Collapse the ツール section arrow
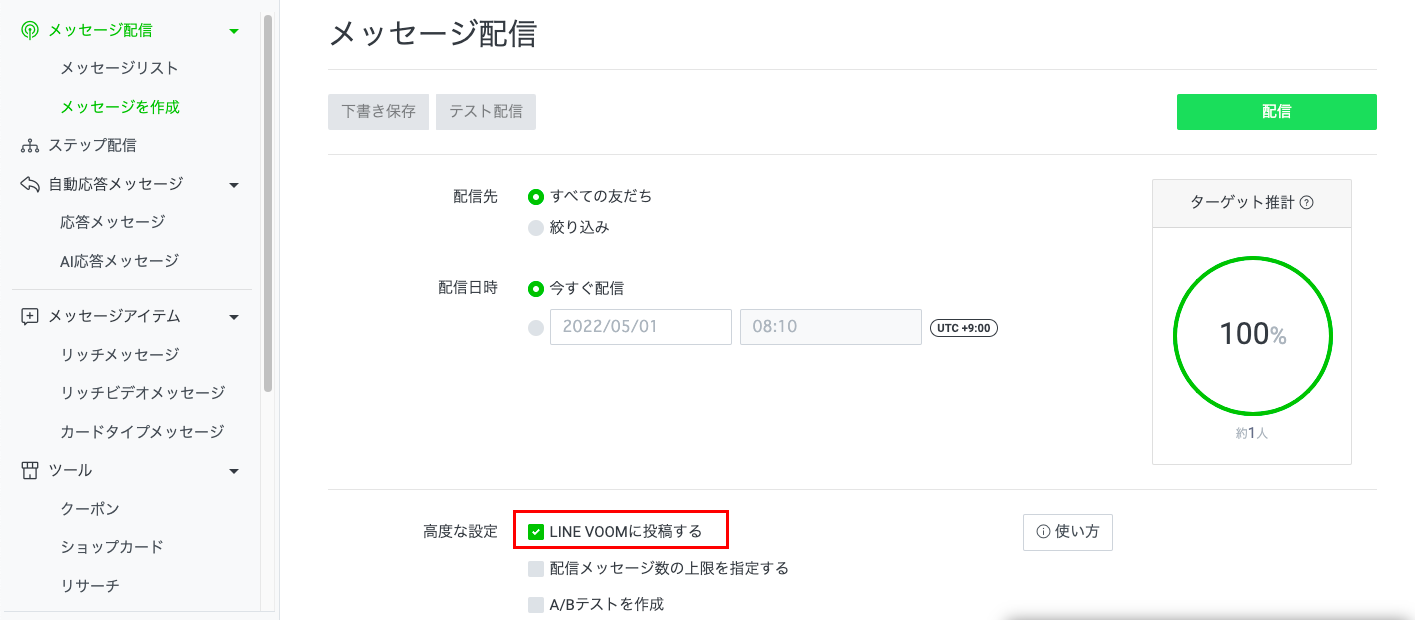Viewport: 1415px width, 620px height. [x=234, y=471]
